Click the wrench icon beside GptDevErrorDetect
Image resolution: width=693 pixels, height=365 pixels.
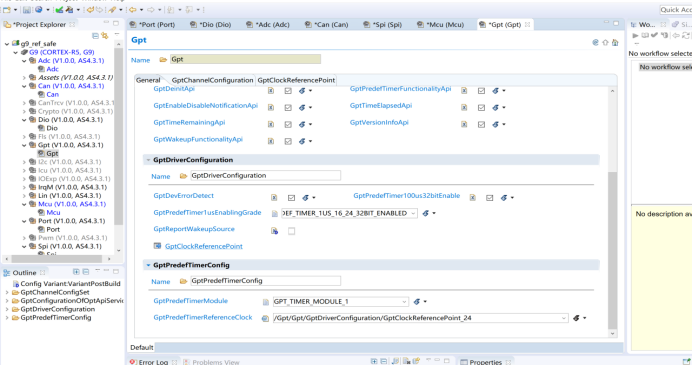coord(305,198)
